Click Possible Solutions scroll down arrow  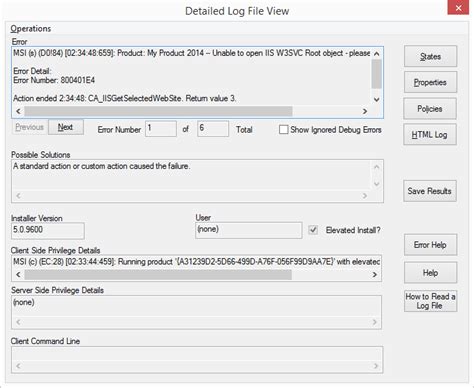[377, 184]
